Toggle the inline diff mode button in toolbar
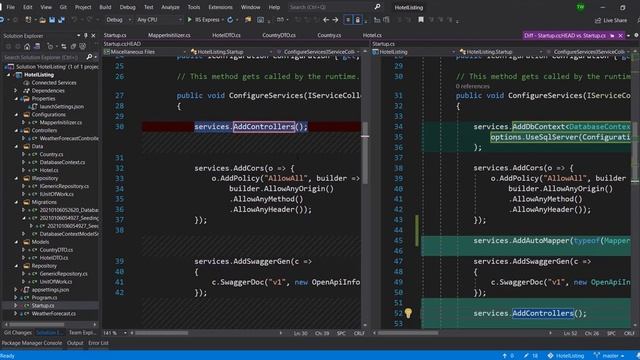The width and height of the screenshot is (640, 360). [x=348, y=20]
